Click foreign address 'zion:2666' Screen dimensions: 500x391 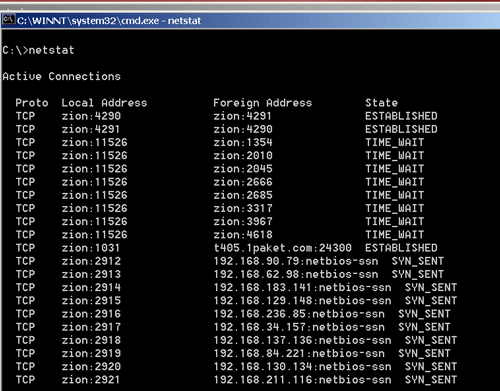tap(243, 182)
